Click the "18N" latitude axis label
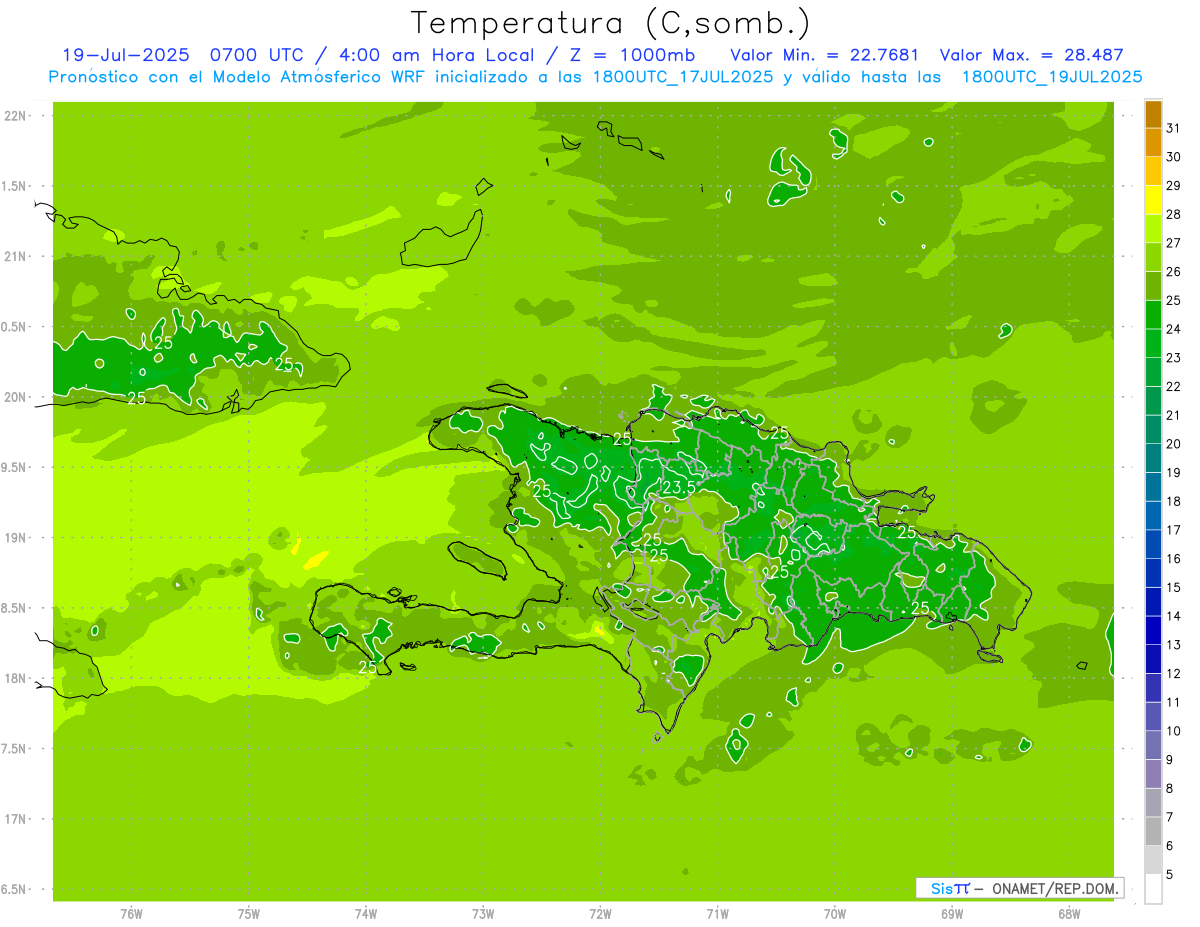This screenshot has width=1200, height=927. pos(17,678)
